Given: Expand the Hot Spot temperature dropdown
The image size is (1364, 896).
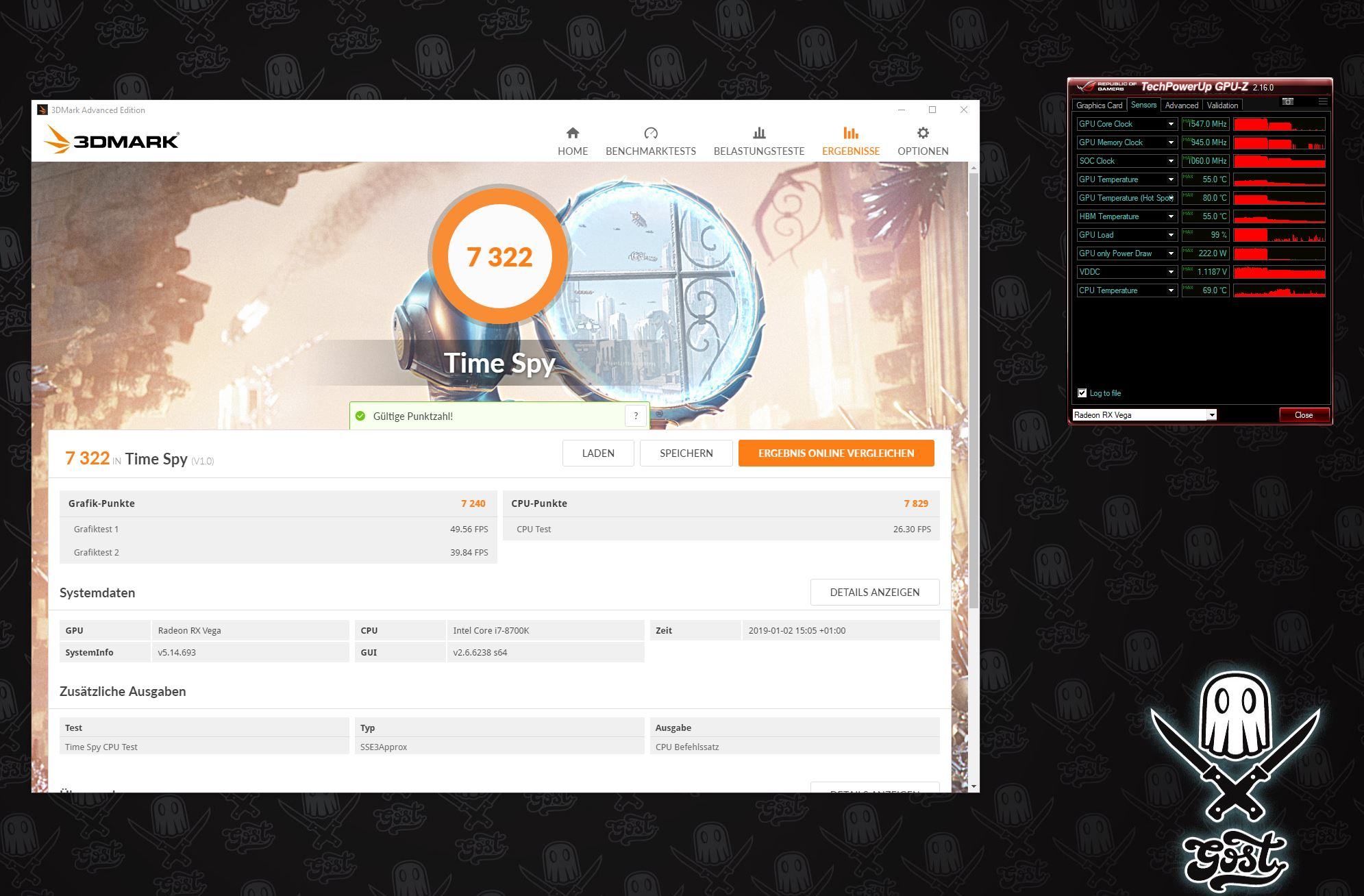Looking at the screenshot, I should pos(1171,198).
